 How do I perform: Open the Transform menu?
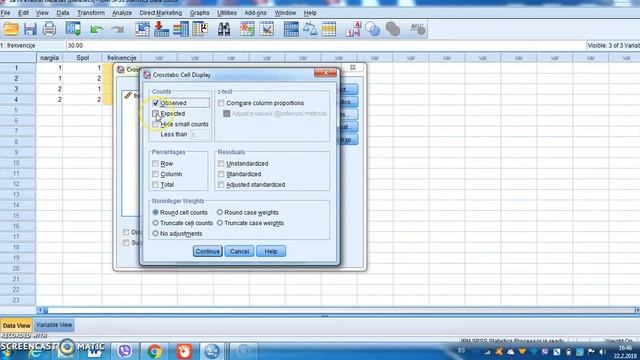pos(91,13)
